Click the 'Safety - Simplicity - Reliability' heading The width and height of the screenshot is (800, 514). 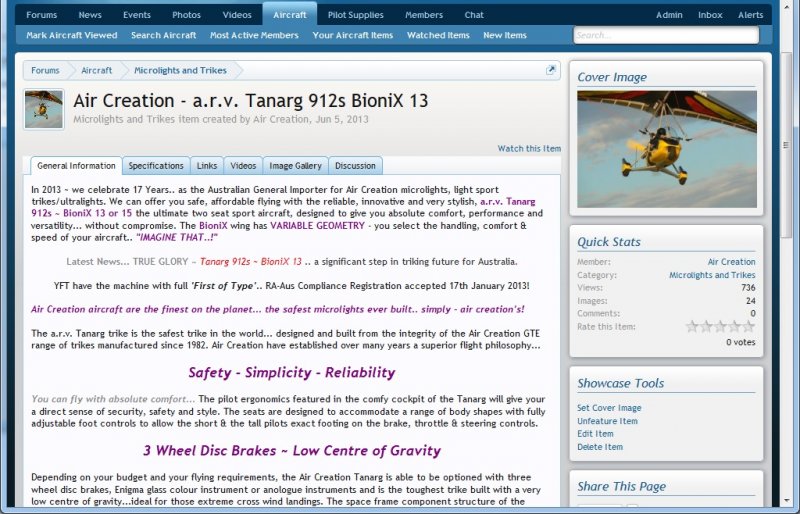pos(292,373)
